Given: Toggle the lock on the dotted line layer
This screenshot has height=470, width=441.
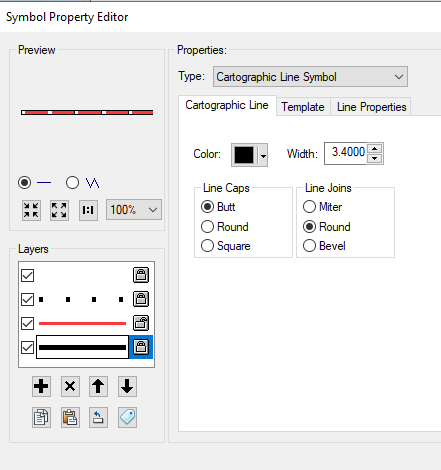Looking at the screenshot, I should (141, 299).
